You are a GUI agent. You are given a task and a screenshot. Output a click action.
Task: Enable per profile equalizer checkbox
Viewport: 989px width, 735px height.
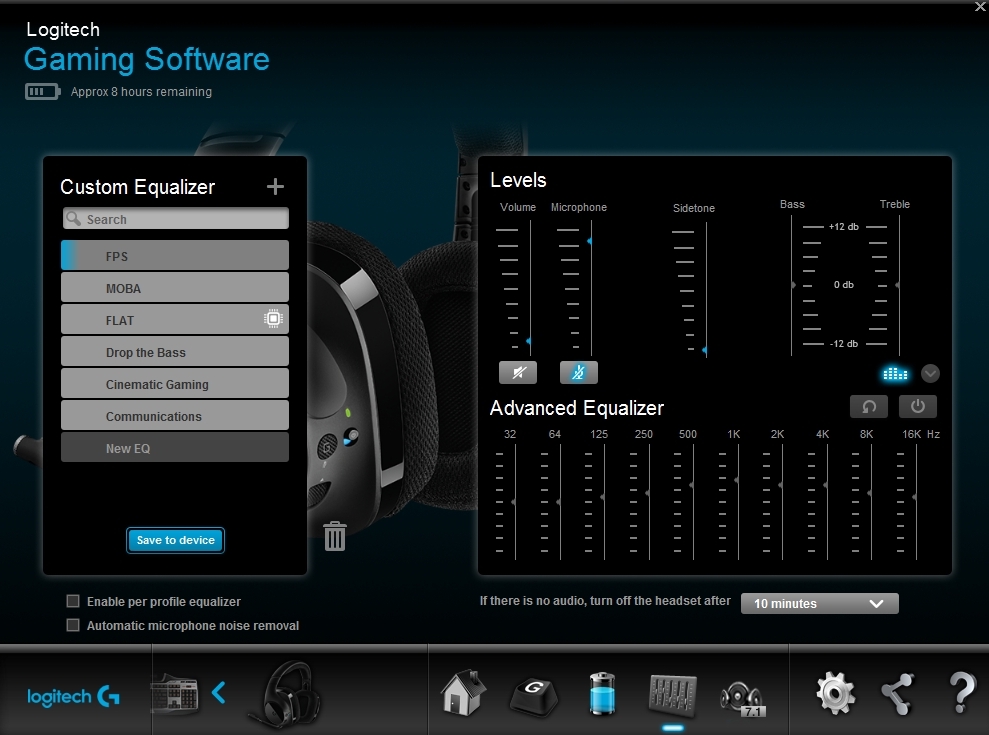point(73,601)
